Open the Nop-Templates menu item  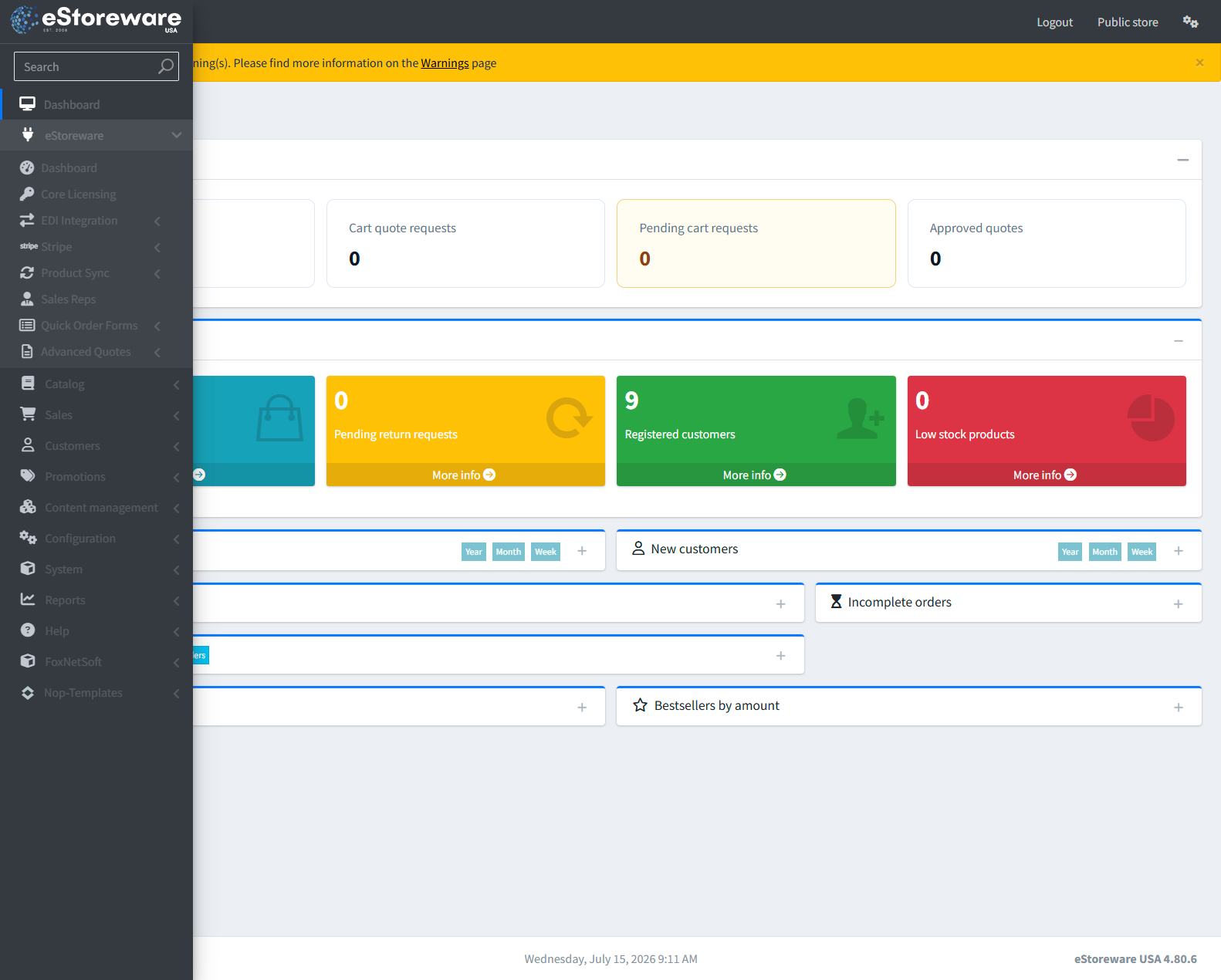pos(96,692)
